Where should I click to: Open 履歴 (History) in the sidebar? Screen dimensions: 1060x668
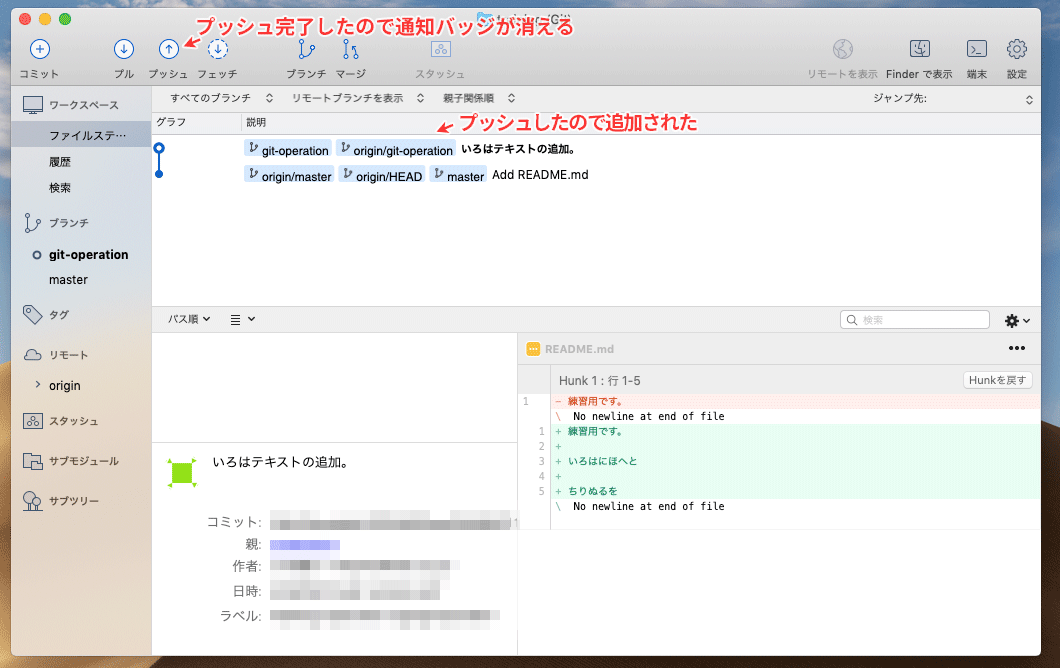pos(59,162)
